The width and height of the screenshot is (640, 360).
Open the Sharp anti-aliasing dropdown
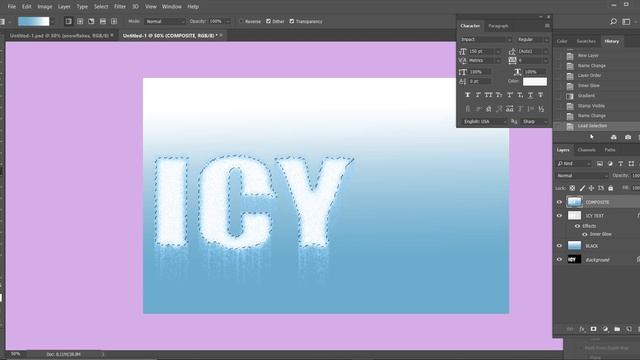pyautogui.click(x=535, y=122)
